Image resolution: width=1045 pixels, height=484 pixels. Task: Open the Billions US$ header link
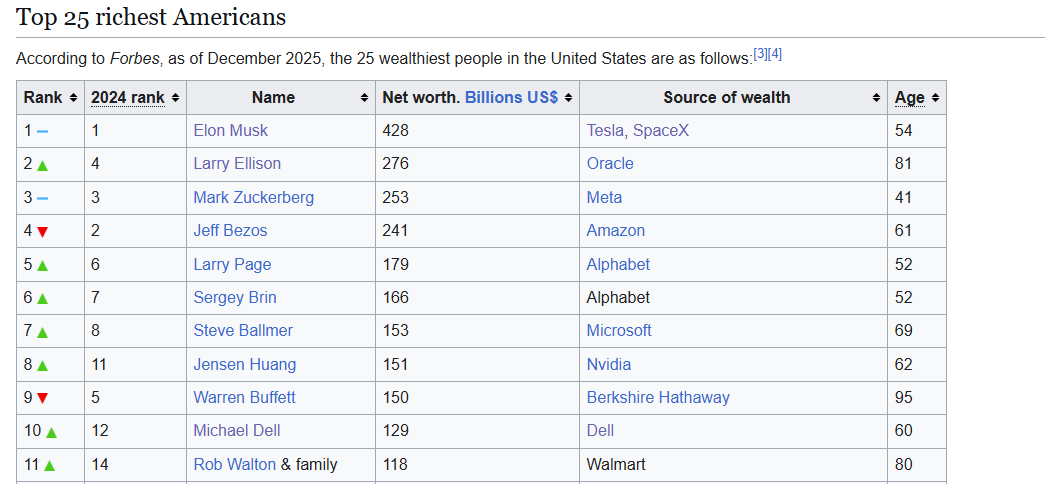pyautogui.click(x=511, y=97)
